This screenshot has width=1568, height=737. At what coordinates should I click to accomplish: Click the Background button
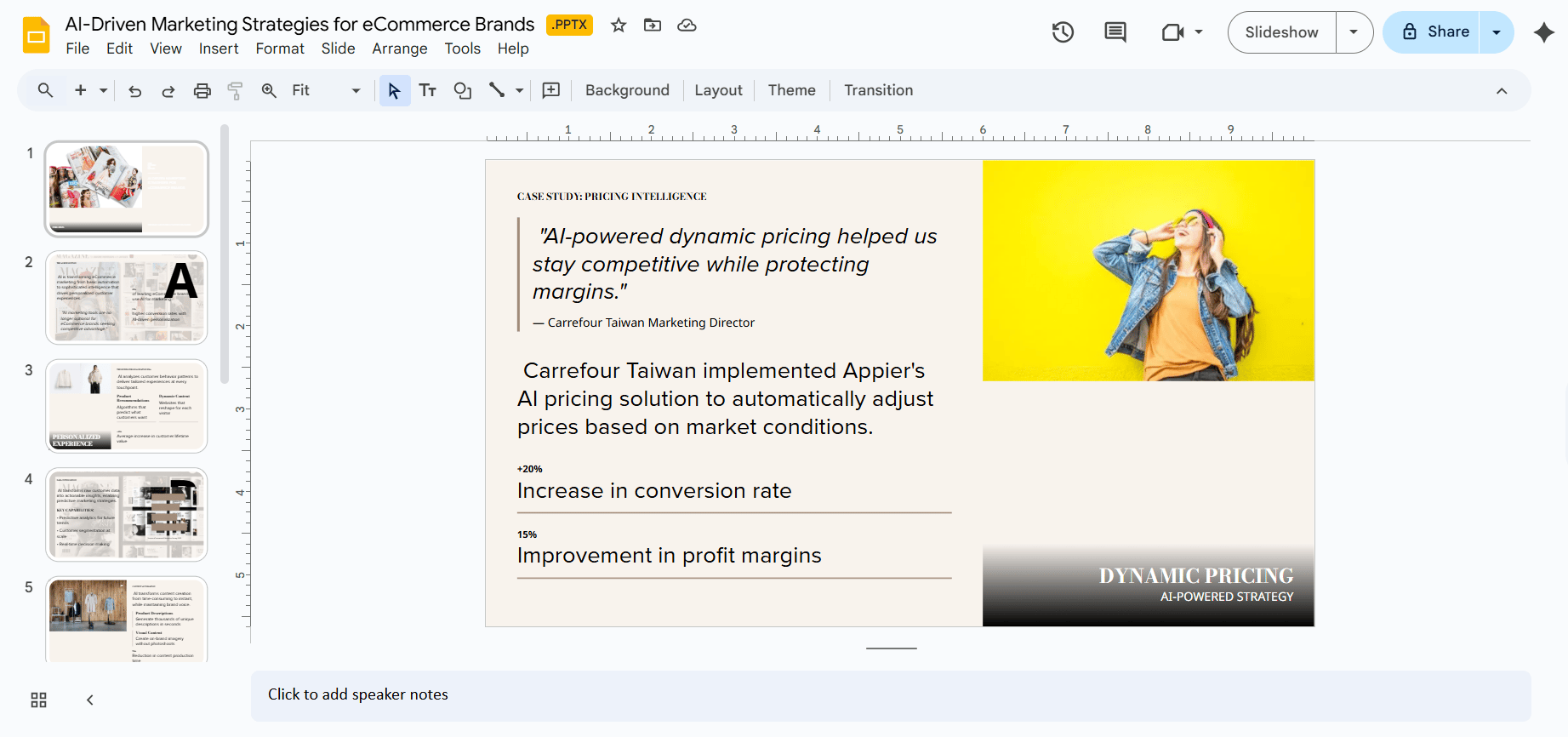pyautogui.click(x=627, y=90)
